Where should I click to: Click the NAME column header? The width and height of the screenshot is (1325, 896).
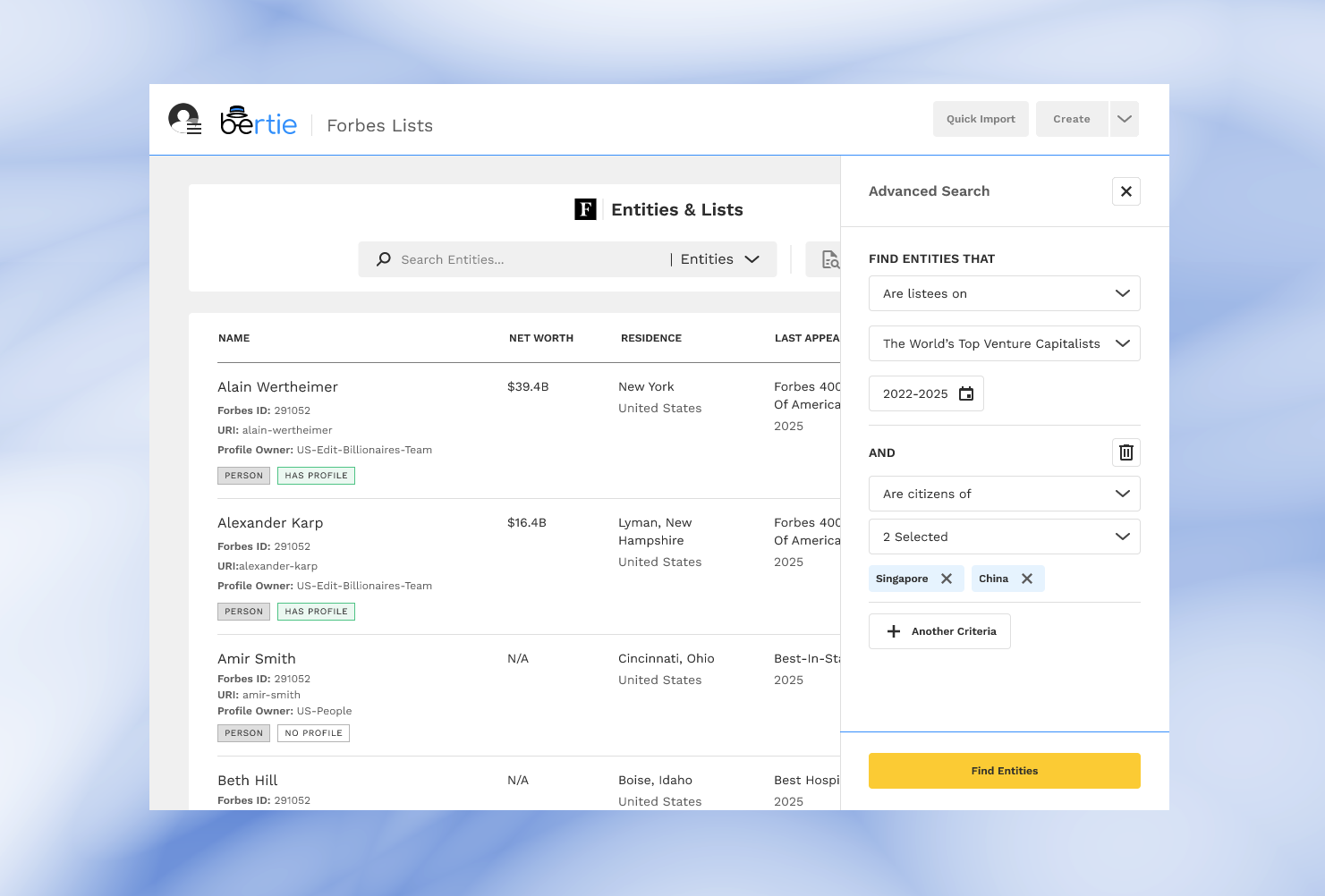[x=234, y=338]
